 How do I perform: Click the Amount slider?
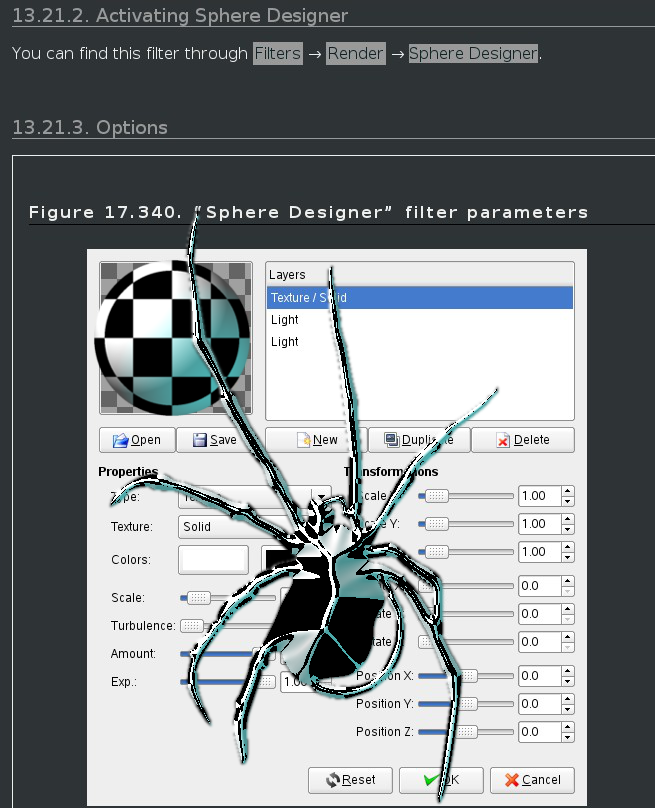point(228,653)
